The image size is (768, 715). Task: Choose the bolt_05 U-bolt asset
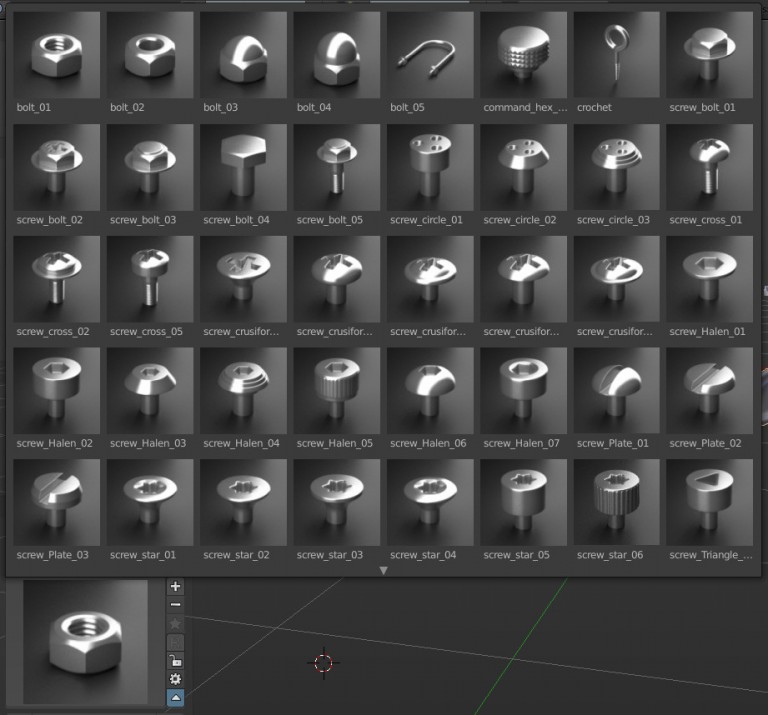[430, 55]
